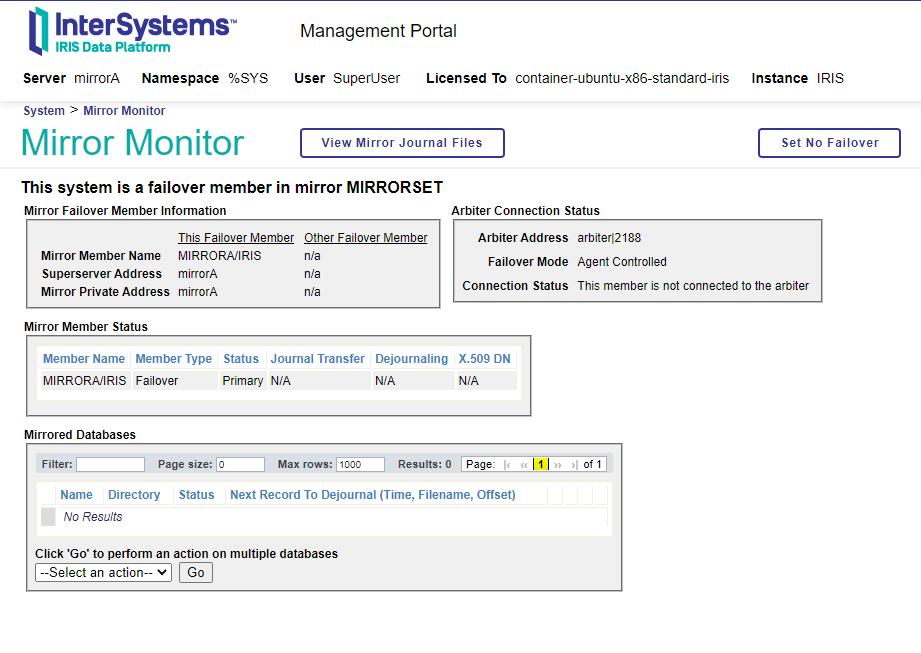Sort databases by Name column header
Image resolution: width=921 pixels, height=653 pixels.
point(76,495)
